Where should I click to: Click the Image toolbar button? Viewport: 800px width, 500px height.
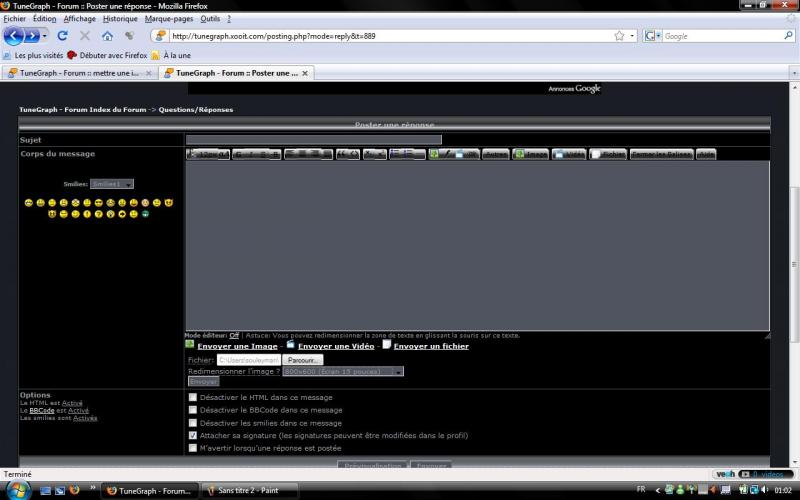(x=531, y=154)
